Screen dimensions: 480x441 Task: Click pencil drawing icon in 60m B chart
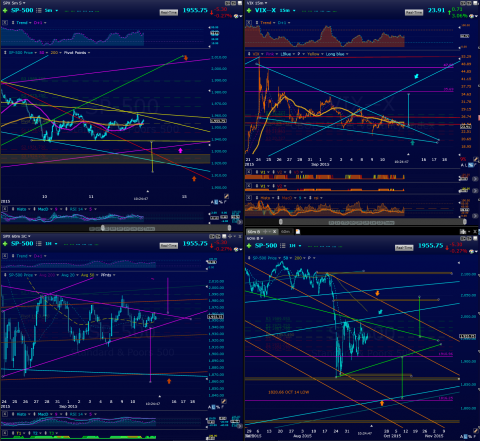tap(475, 431)
